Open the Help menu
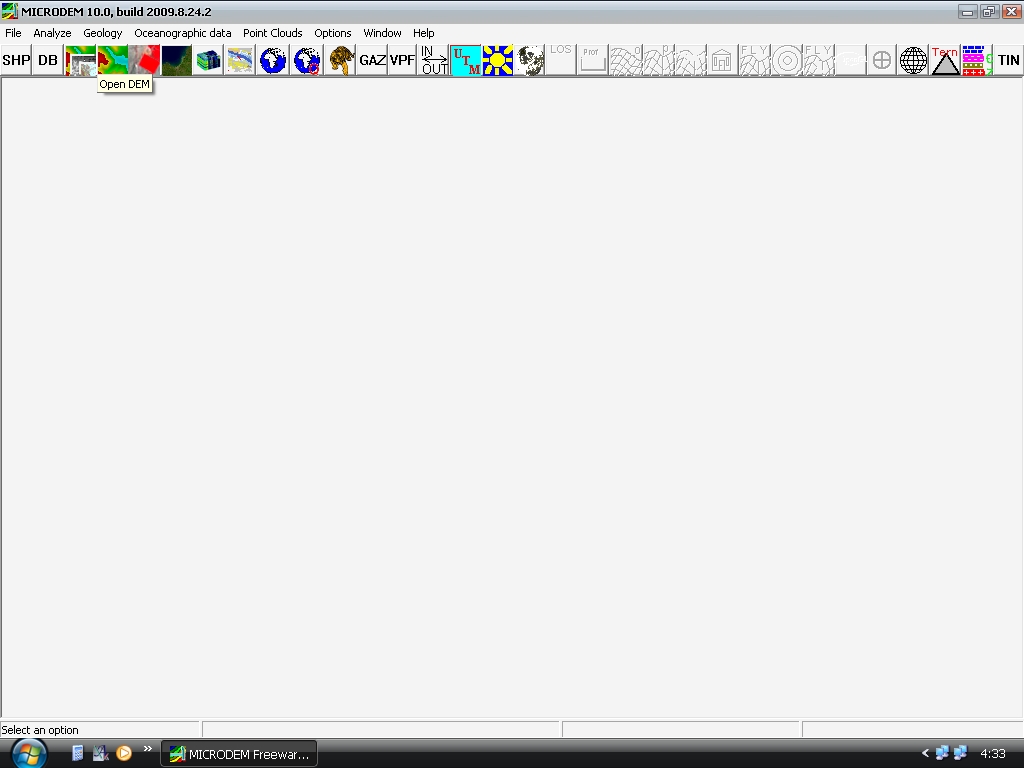This screenshot has width=1024, height=768. tap(423, 33)
